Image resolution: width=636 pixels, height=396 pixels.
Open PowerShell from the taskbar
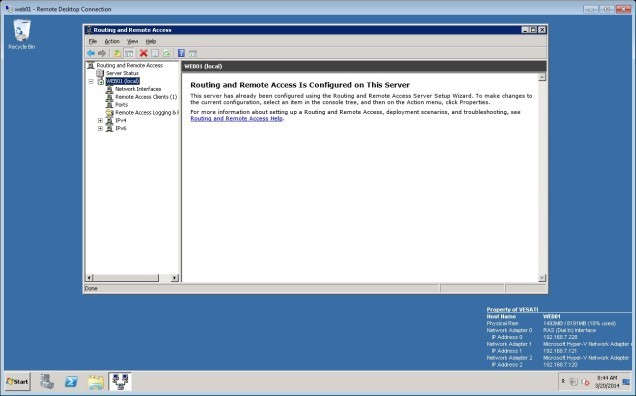(71, 382)
